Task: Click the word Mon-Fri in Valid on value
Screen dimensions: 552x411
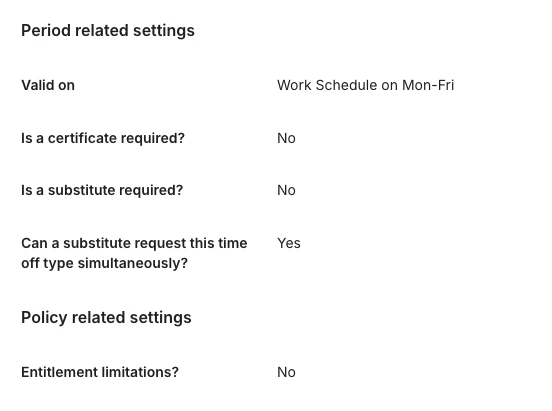Action: [x=428, y=85]
